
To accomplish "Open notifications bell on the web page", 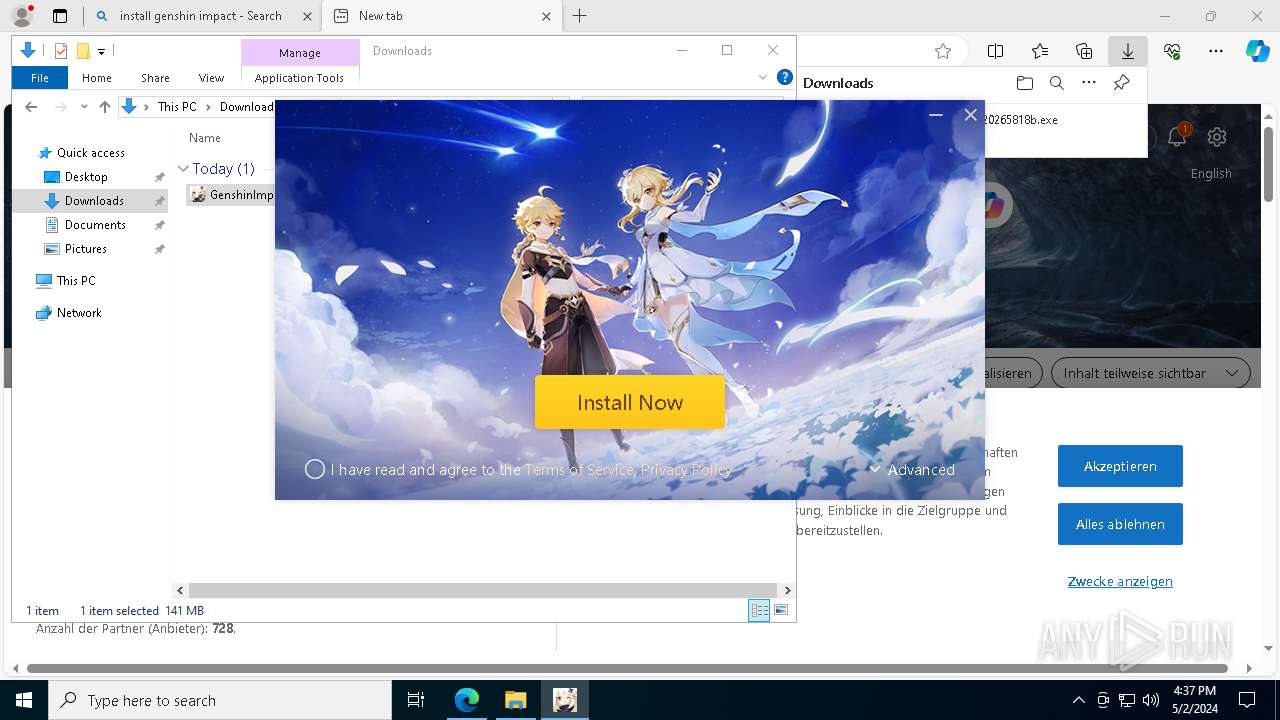I will point(1177,137).
